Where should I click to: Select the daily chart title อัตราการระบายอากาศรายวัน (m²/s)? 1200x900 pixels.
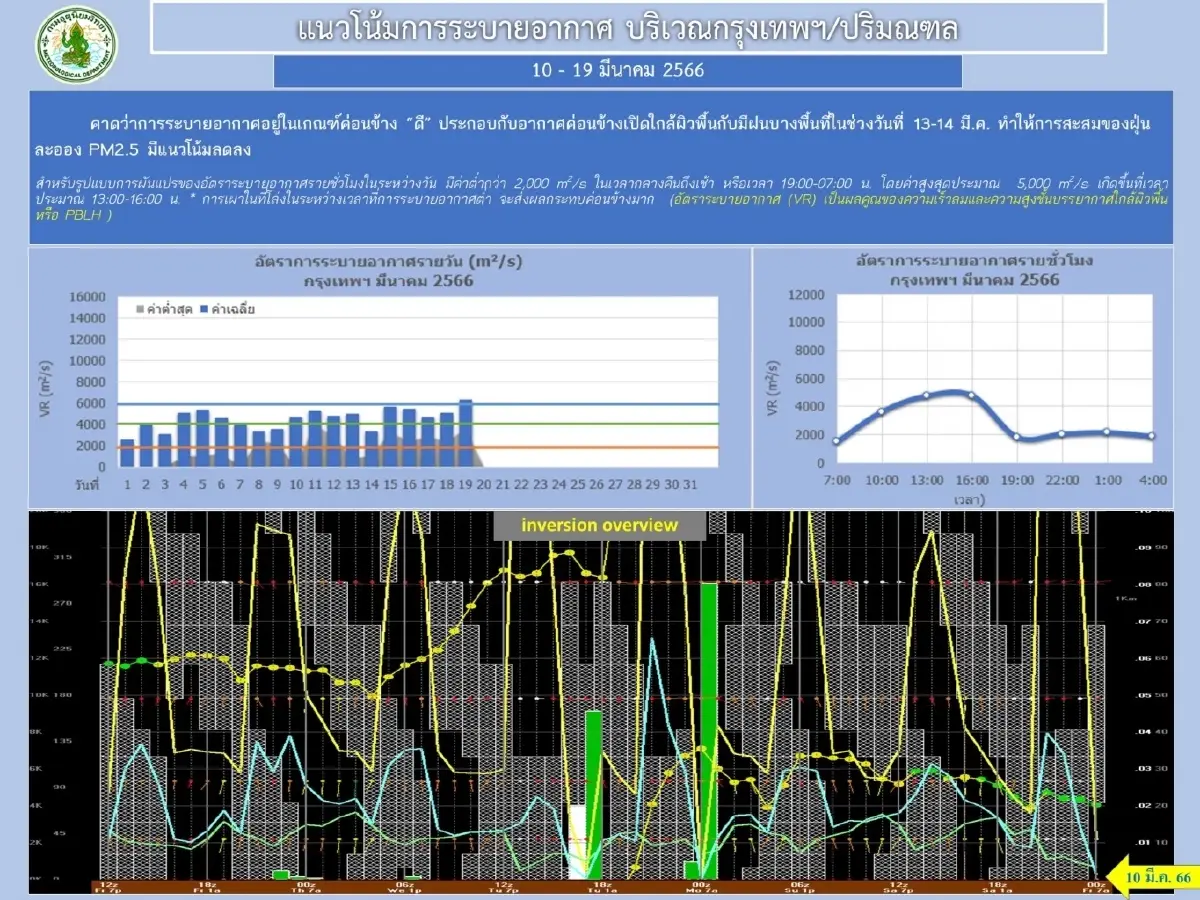point(389,262)
